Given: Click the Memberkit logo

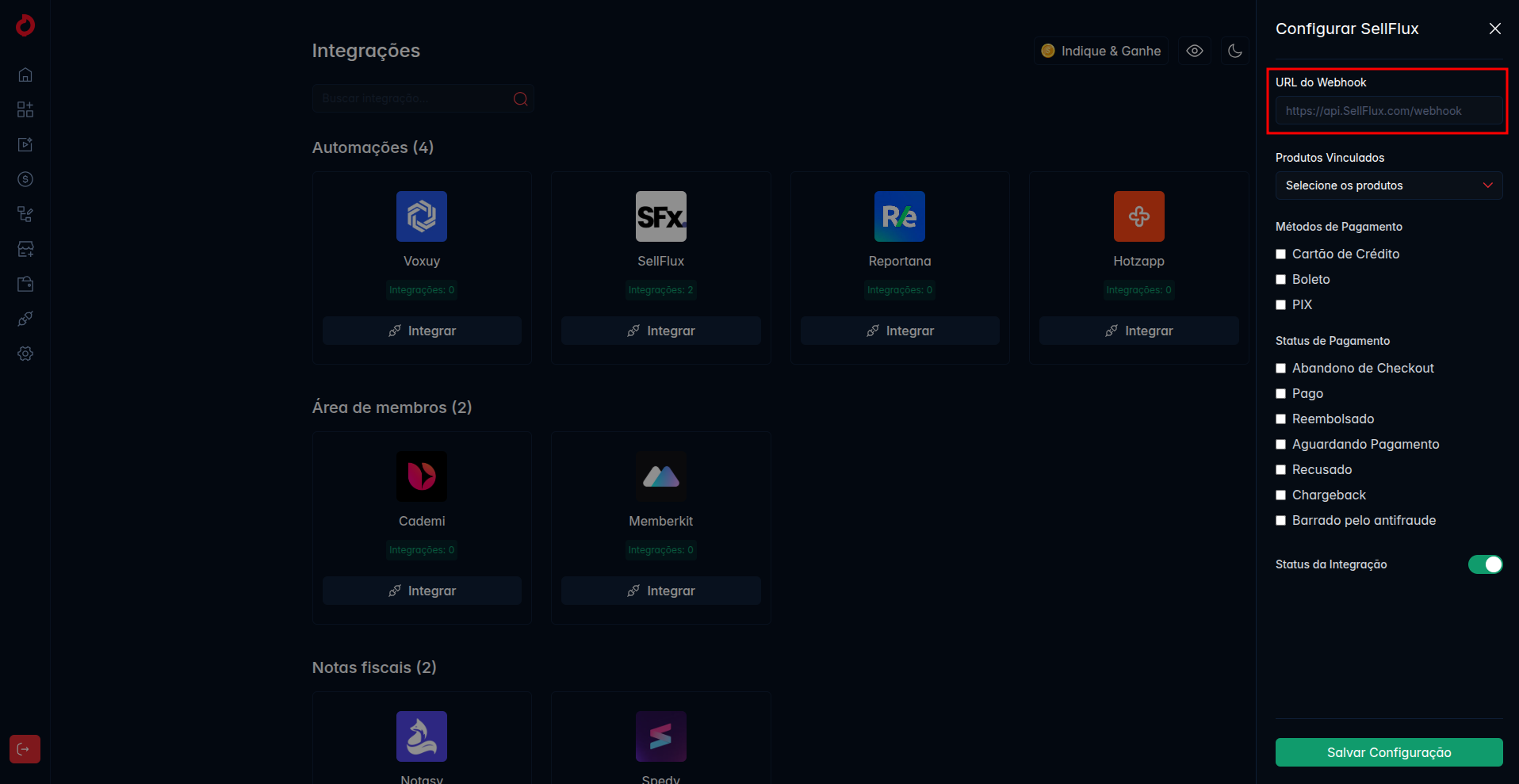Looking at the screenshot, I should (x=661, y=476).
